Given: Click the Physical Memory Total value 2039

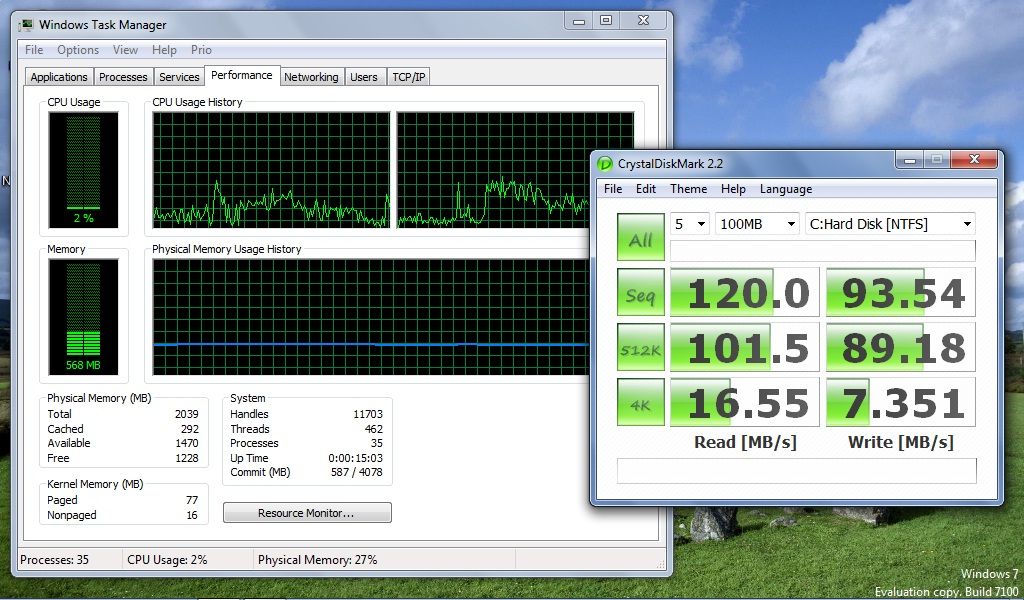Looking at the screenshot, I should (187, 414).
